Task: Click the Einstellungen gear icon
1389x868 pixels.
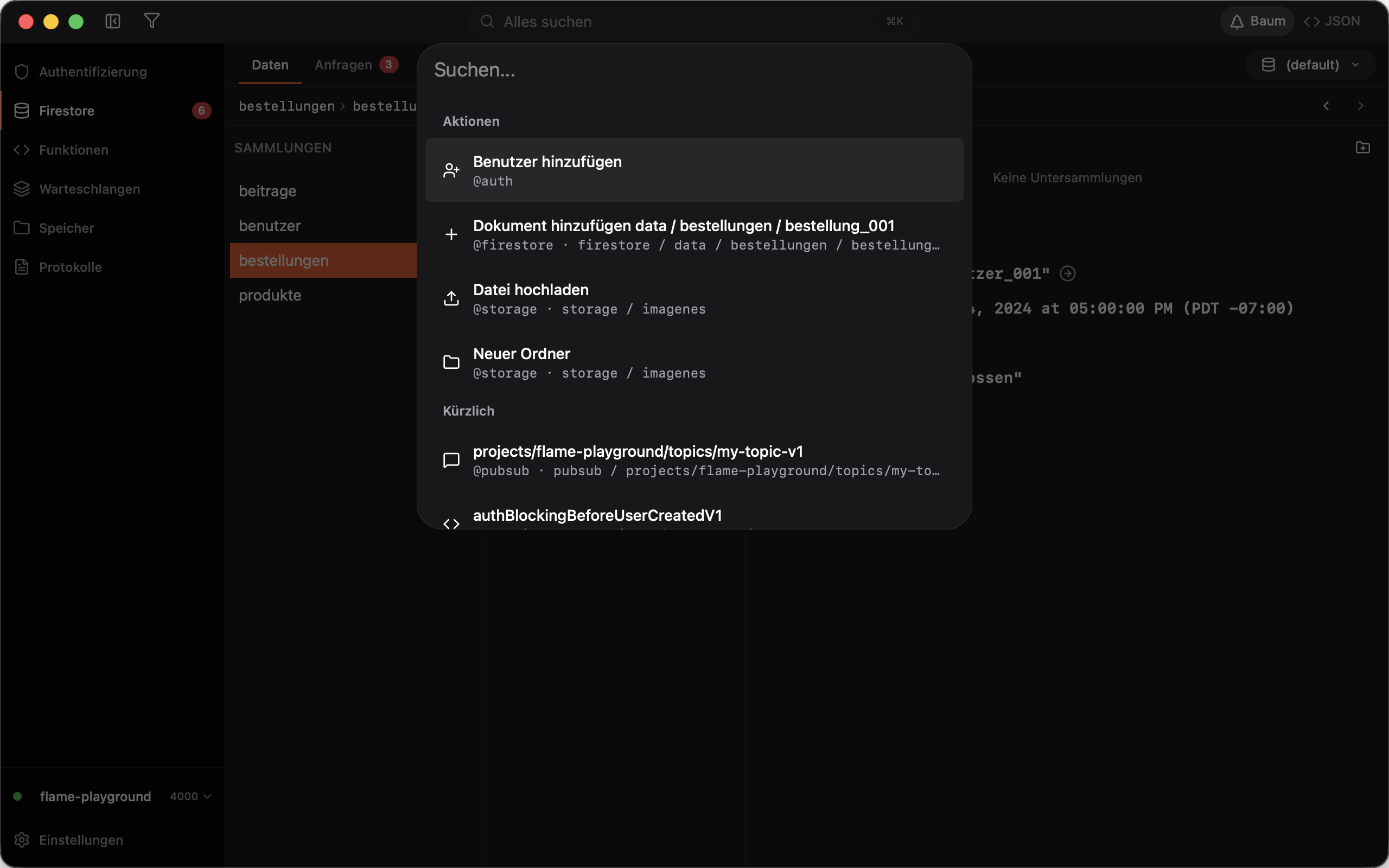Action: point(22,840)
